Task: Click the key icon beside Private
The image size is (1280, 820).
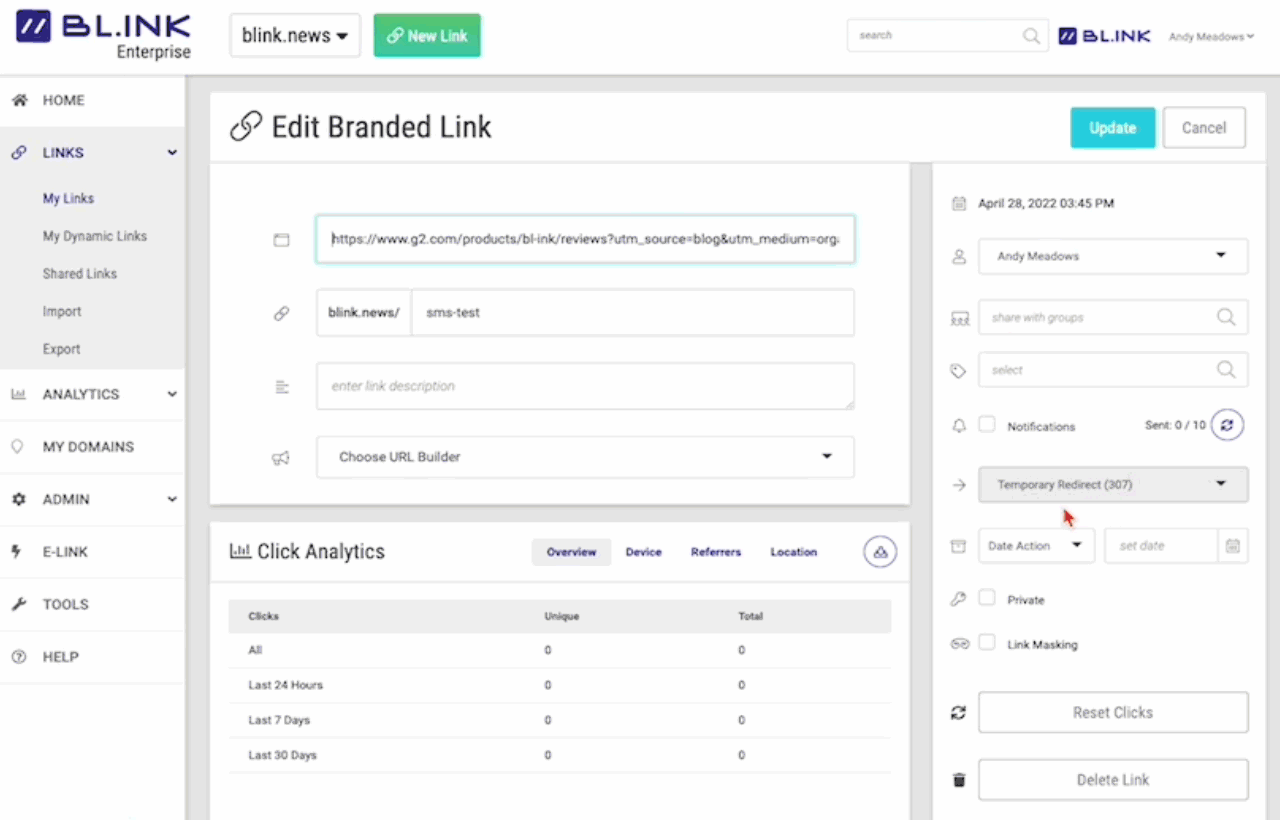Action: coord(958,599)
